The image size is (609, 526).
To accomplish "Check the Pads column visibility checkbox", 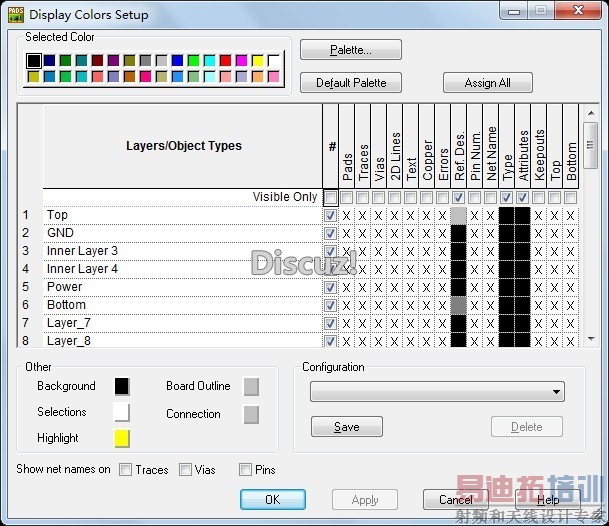I will (x=346, y=198).
